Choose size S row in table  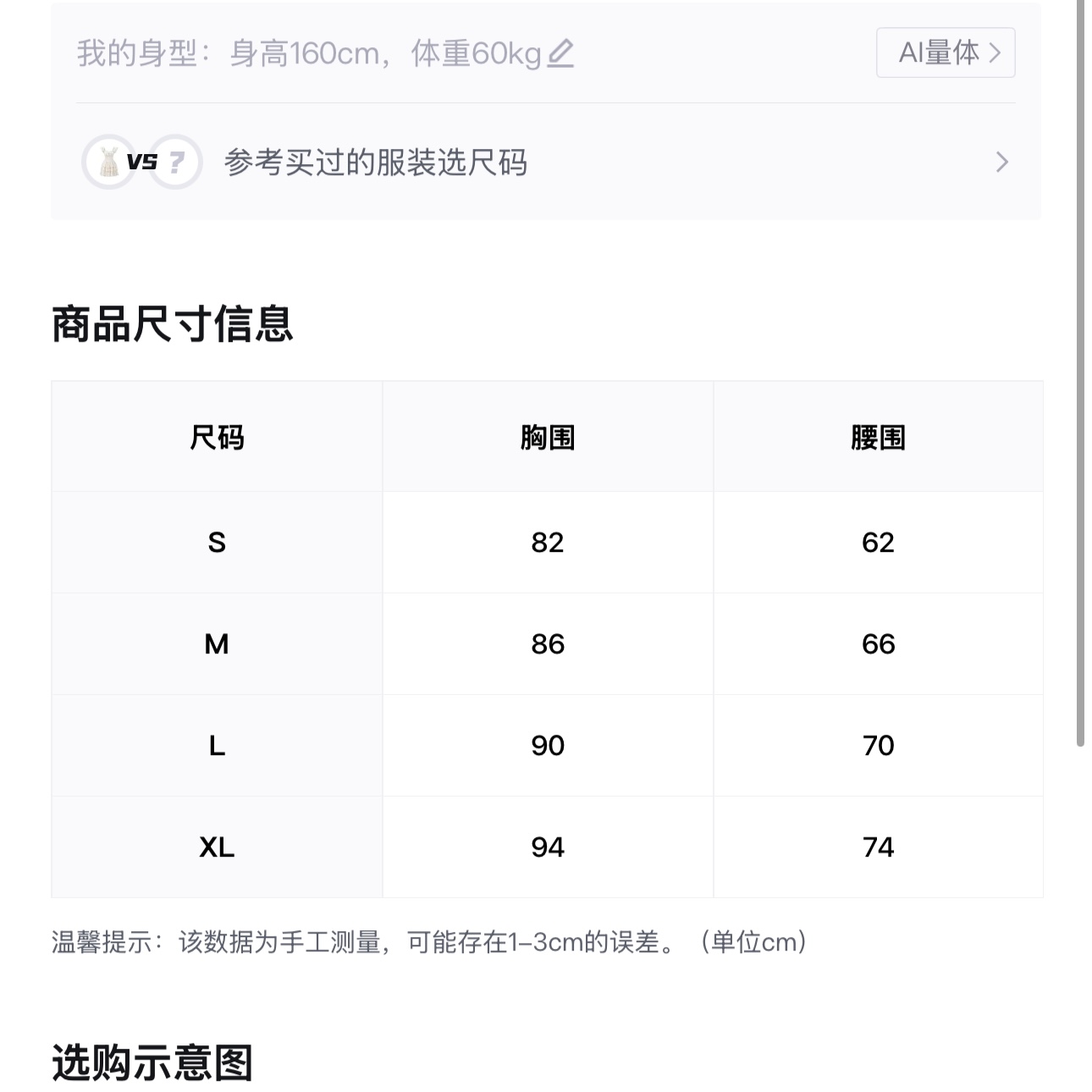[547, 543]
